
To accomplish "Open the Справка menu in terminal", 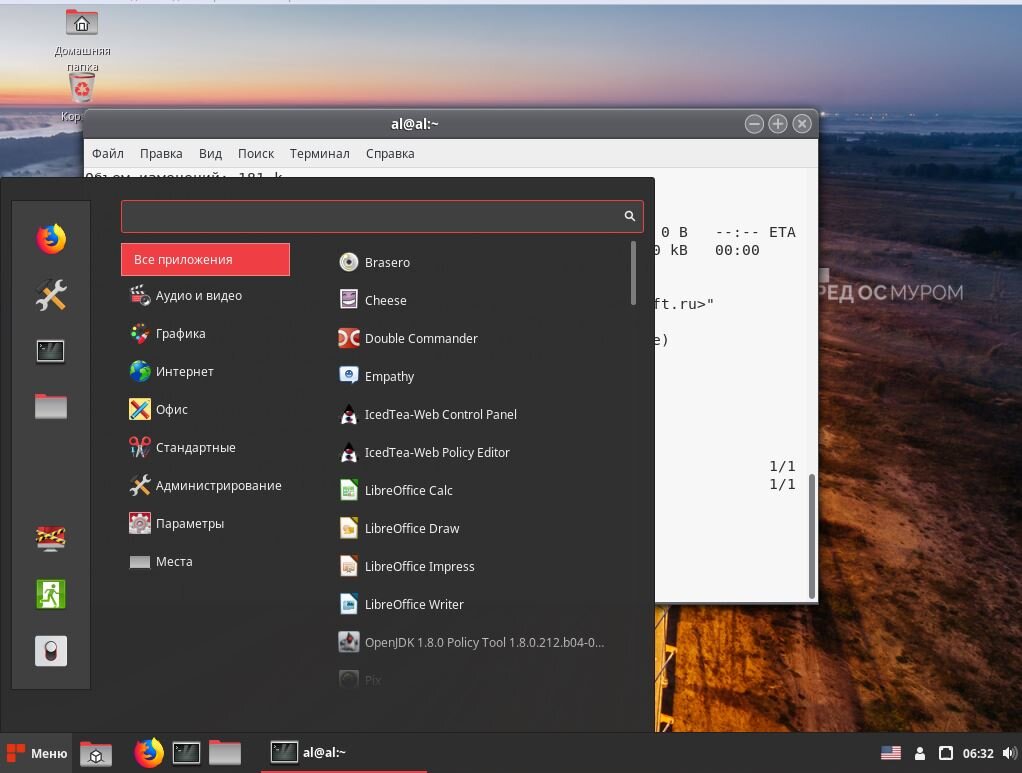I will click(x=390, y=153).
